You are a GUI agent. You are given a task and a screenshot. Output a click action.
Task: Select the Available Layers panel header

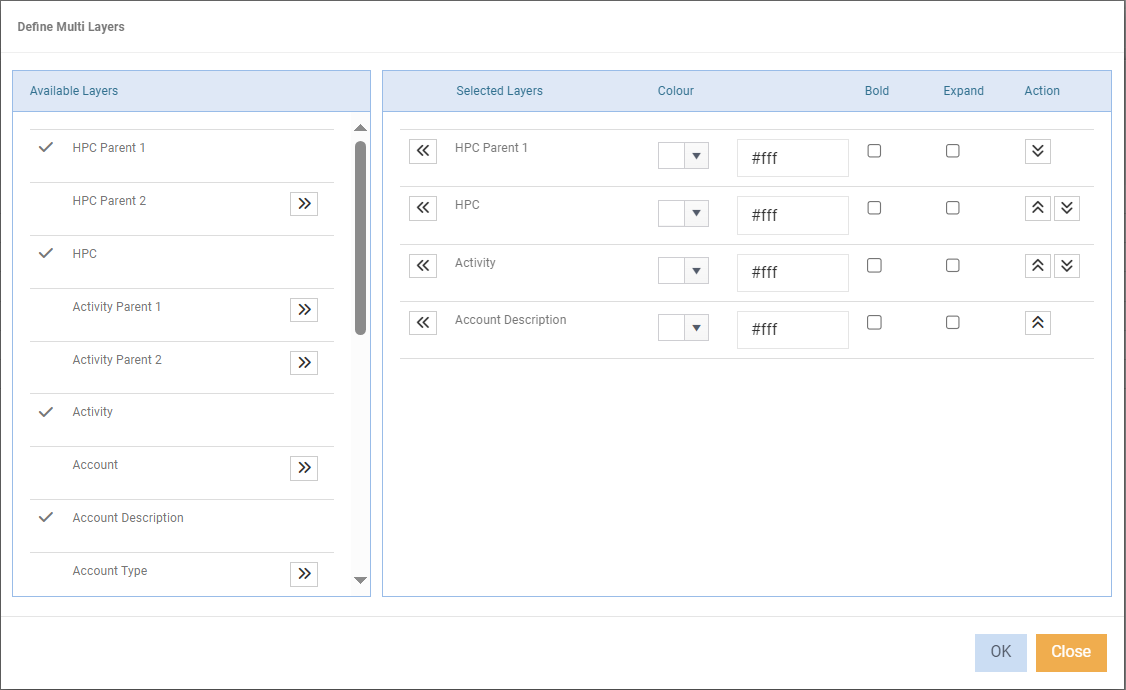tap(73, 90)
